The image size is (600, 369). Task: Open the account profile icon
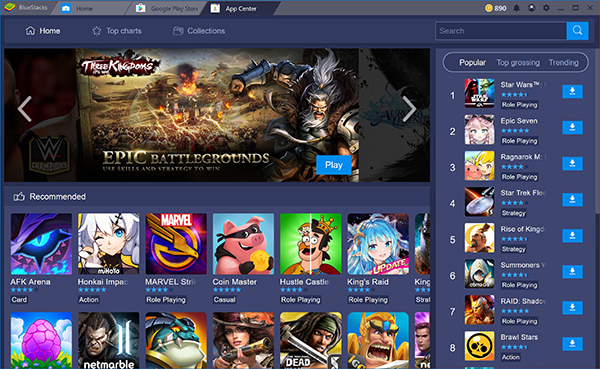532,8
